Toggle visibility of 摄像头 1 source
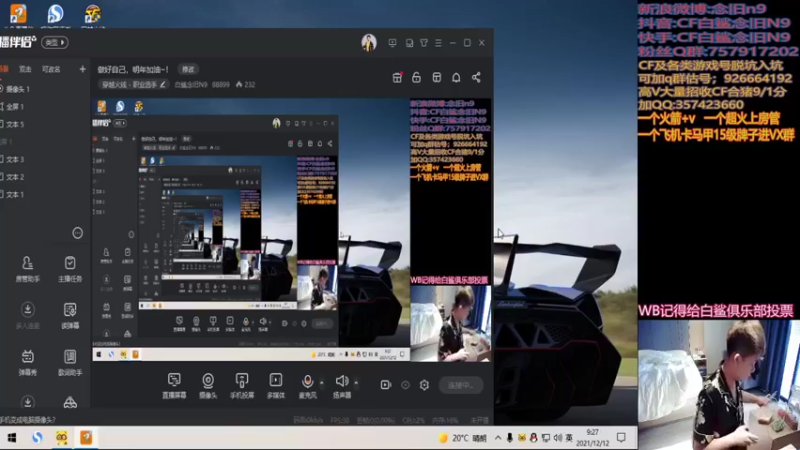The width and height of the screenshot is (800, 450). [2, 89]
